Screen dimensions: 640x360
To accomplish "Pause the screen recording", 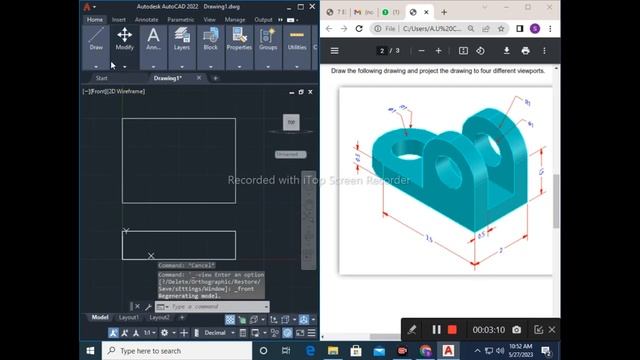I will [436, 329].
